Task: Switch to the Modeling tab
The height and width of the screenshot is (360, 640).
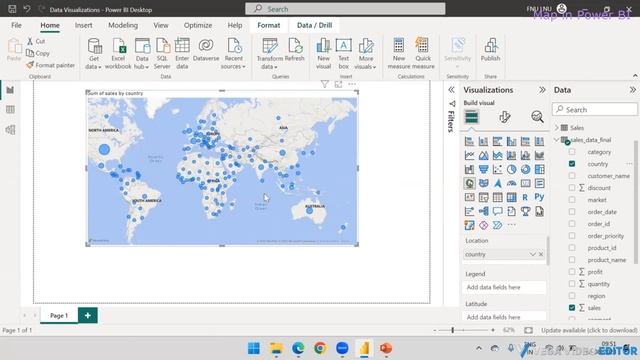Action: click(123, 25)
